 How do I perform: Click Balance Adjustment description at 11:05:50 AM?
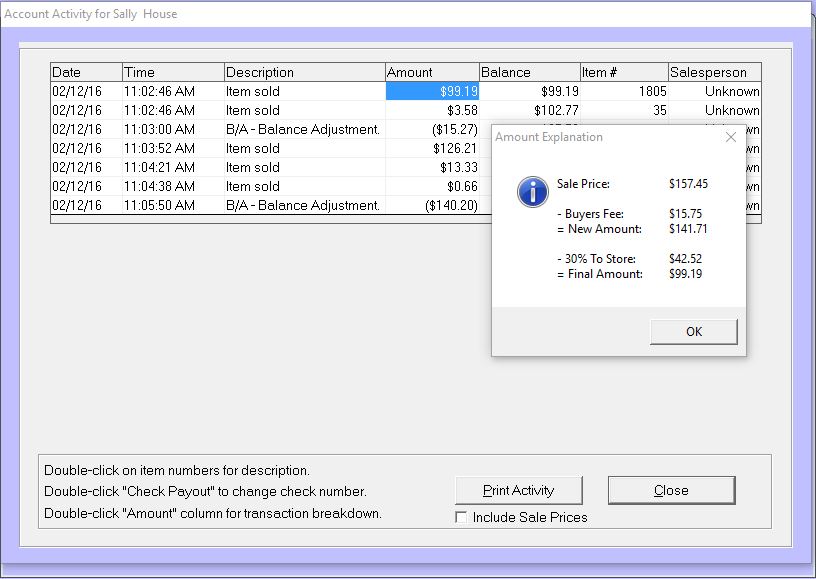[x=305, y=205]
